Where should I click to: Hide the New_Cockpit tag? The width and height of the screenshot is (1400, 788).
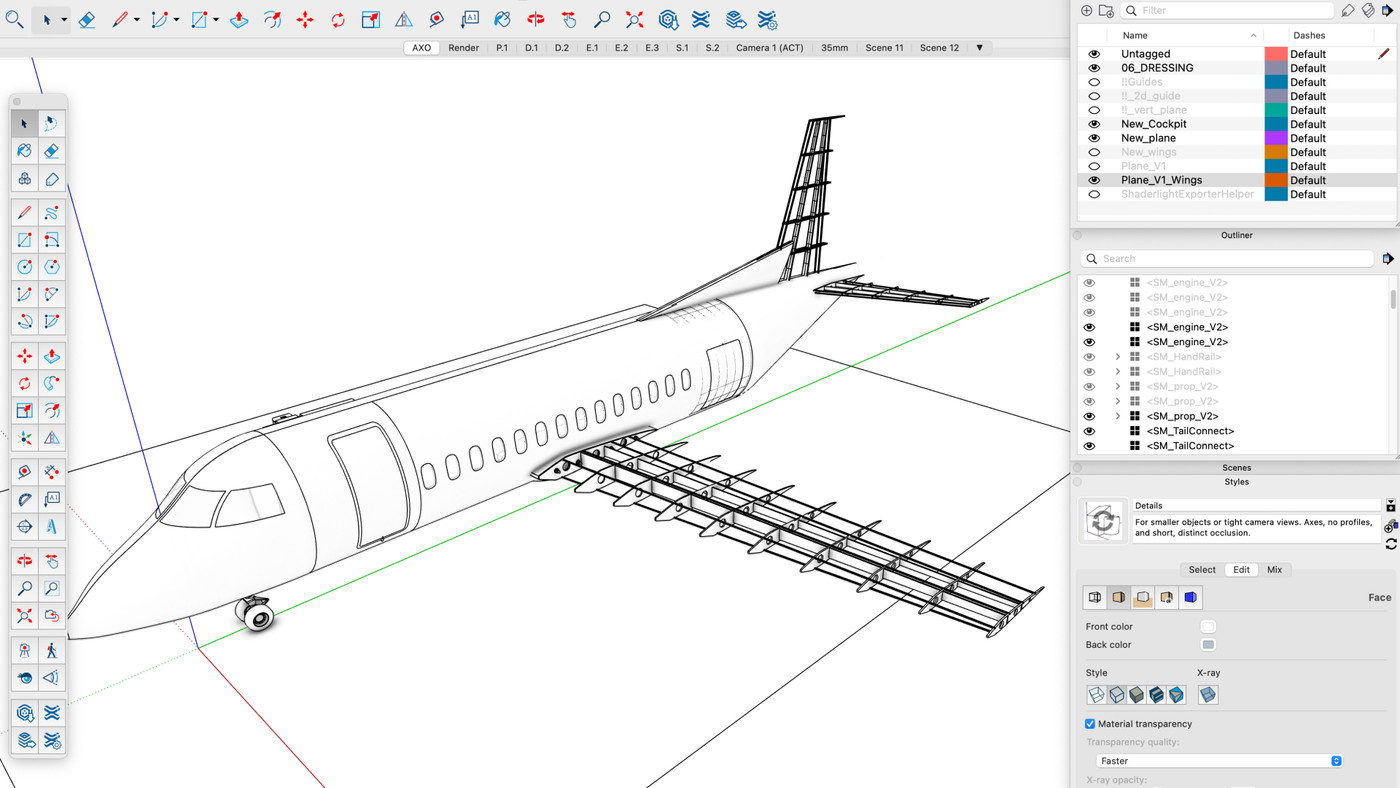(x=1094, y=124)
